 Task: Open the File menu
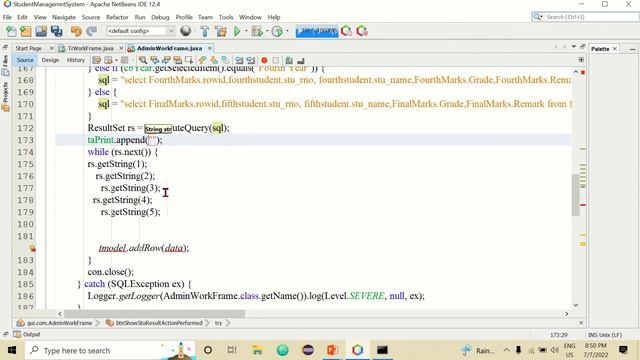[x=7, y=17]
